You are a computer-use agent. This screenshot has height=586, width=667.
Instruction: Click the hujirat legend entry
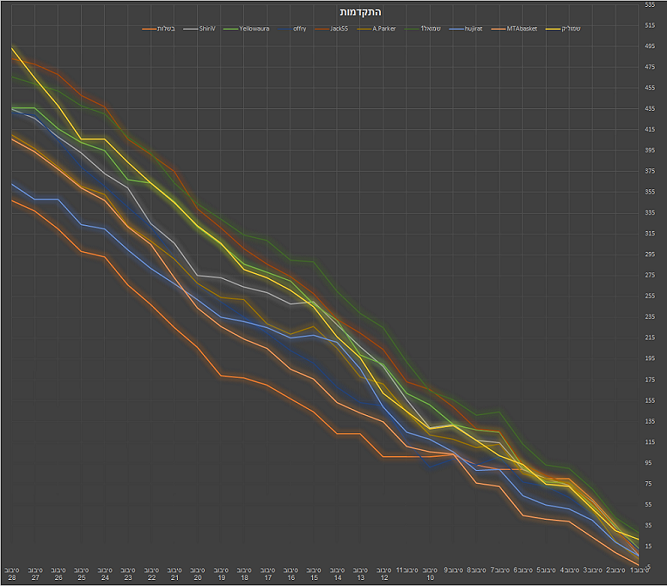tap(466, 29)
